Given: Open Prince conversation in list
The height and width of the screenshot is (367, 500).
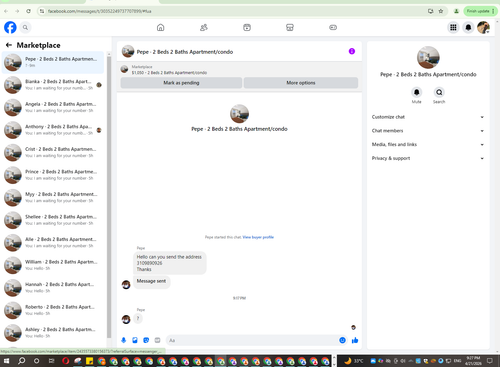Looking at the screenshot, I should pyautogui.click(x=53, y=175).
